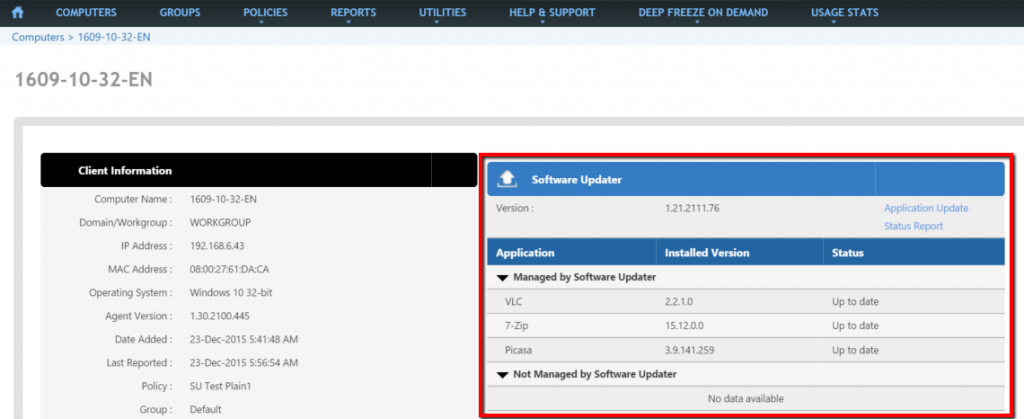Select the VLC application row

click(x=746, y=302)
